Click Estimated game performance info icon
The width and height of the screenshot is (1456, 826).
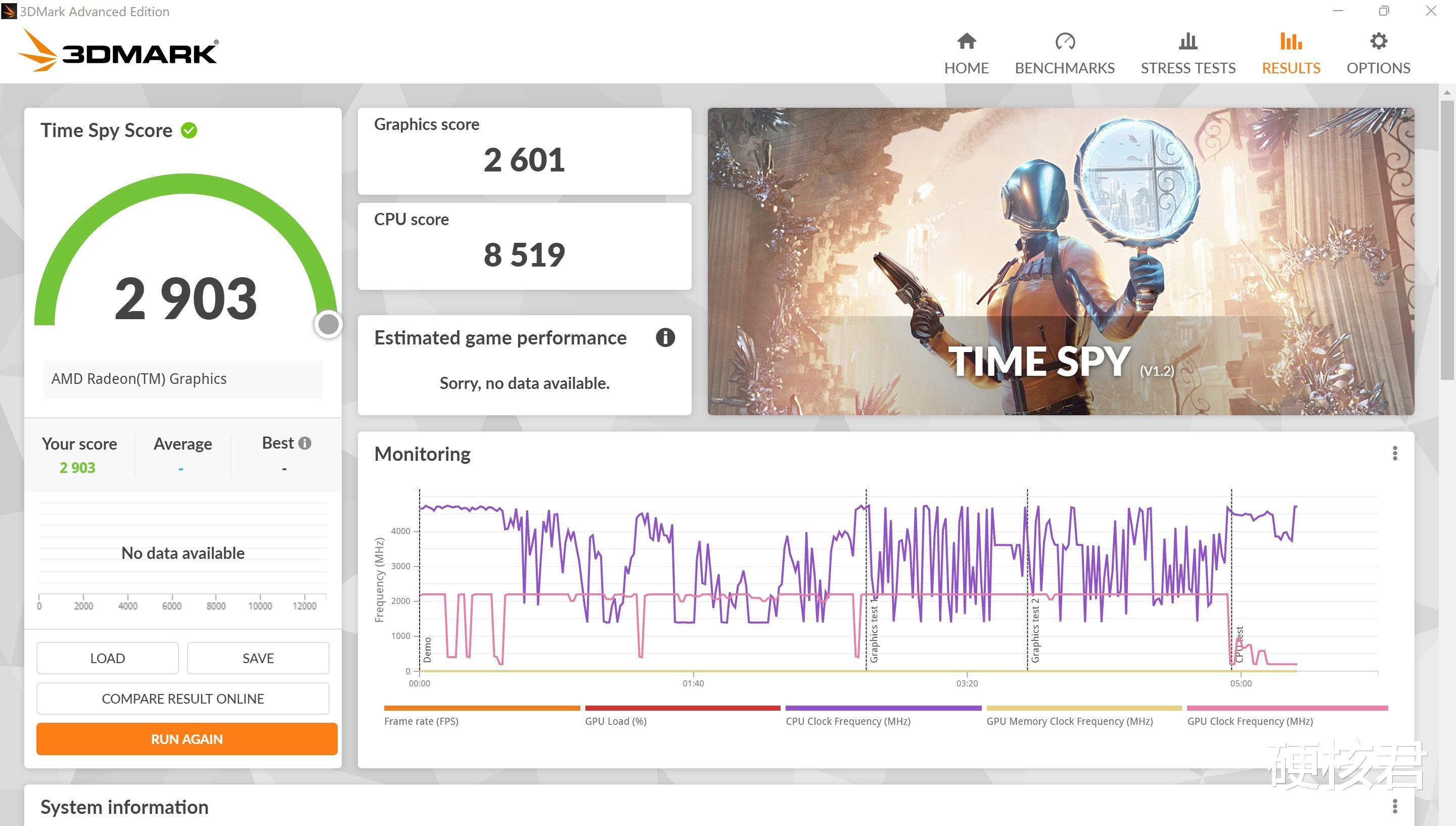(x=665, y=337)
